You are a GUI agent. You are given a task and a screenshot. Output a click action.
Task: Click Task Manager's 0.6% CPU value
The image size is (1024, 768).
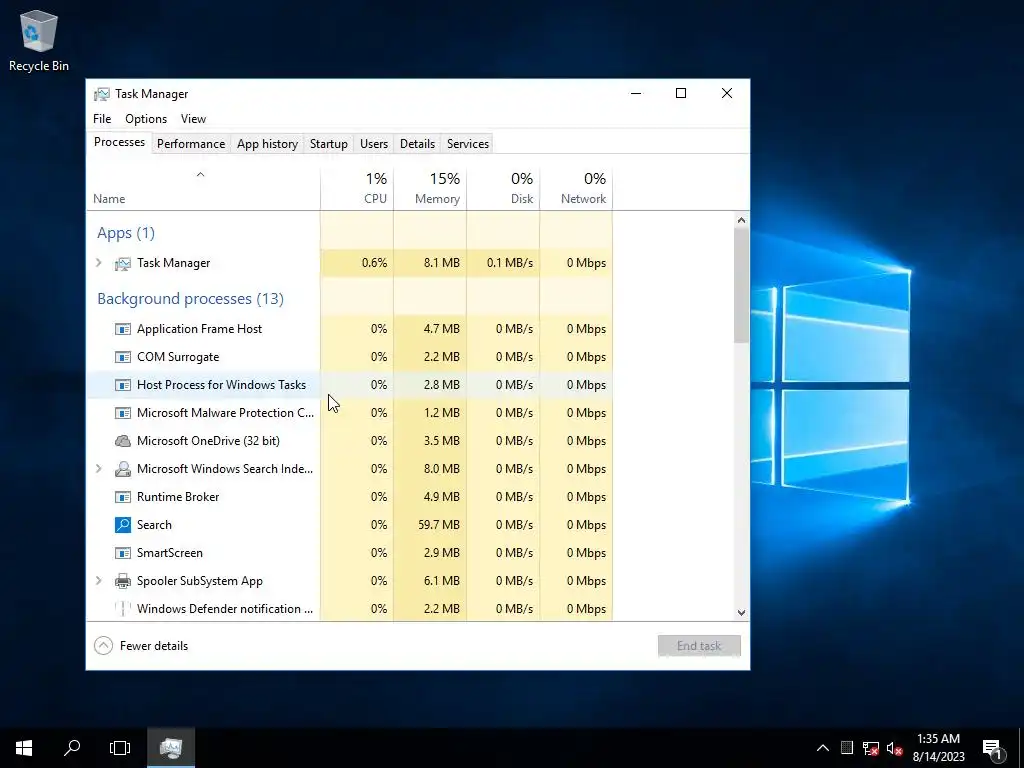point(374,263)
